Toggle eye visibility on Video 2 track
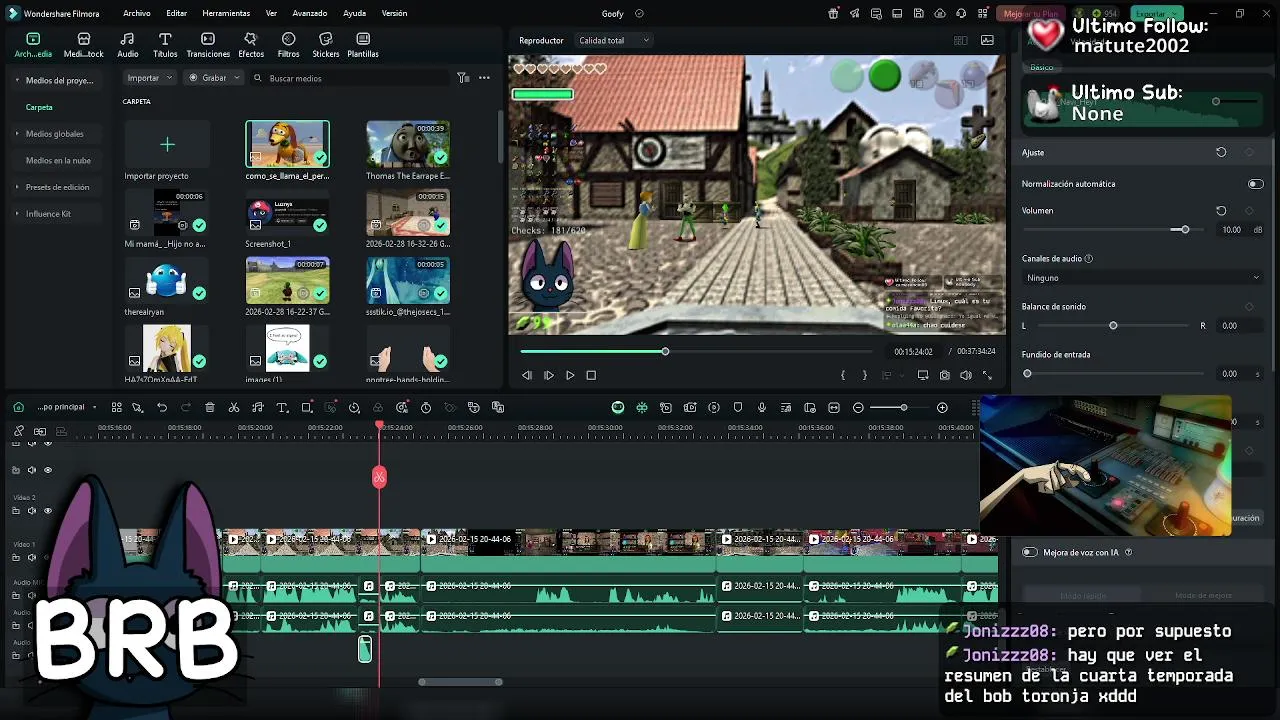Image resolution: width=1280 pixels, height=720 pixels. click(47, 511)
